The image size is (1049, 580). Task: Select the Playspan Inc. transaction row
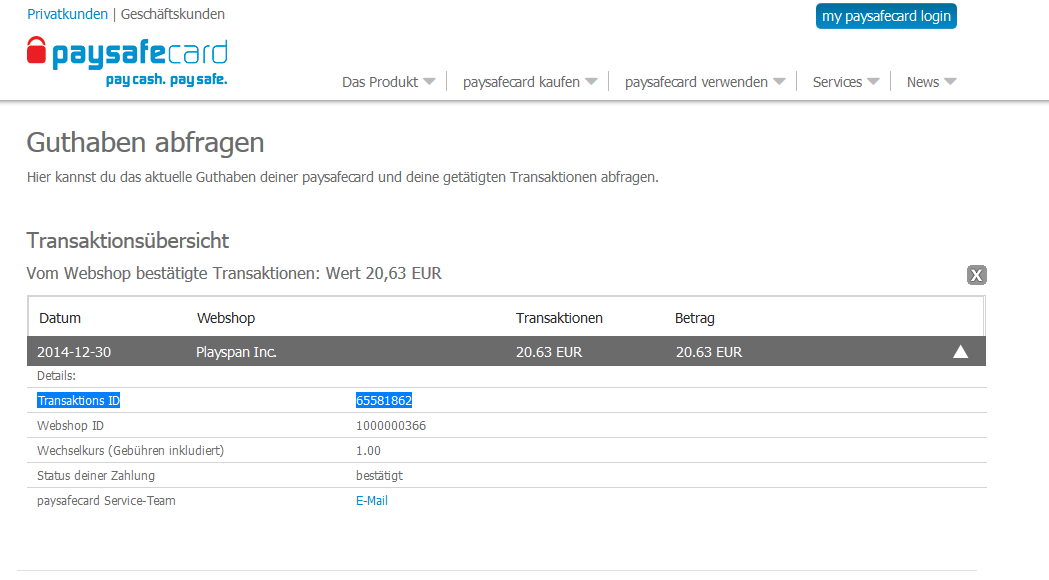point(236,352)
